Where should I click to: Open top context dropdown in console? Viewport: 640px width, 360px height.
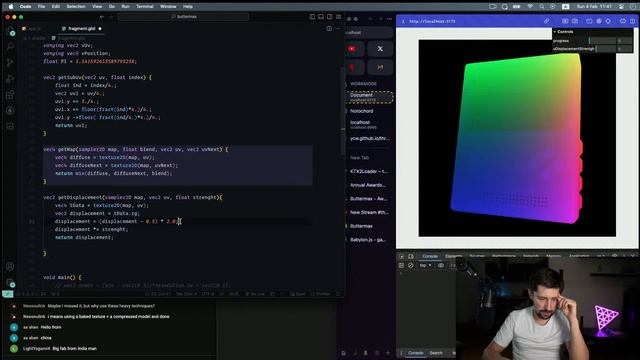pos(425,265)
